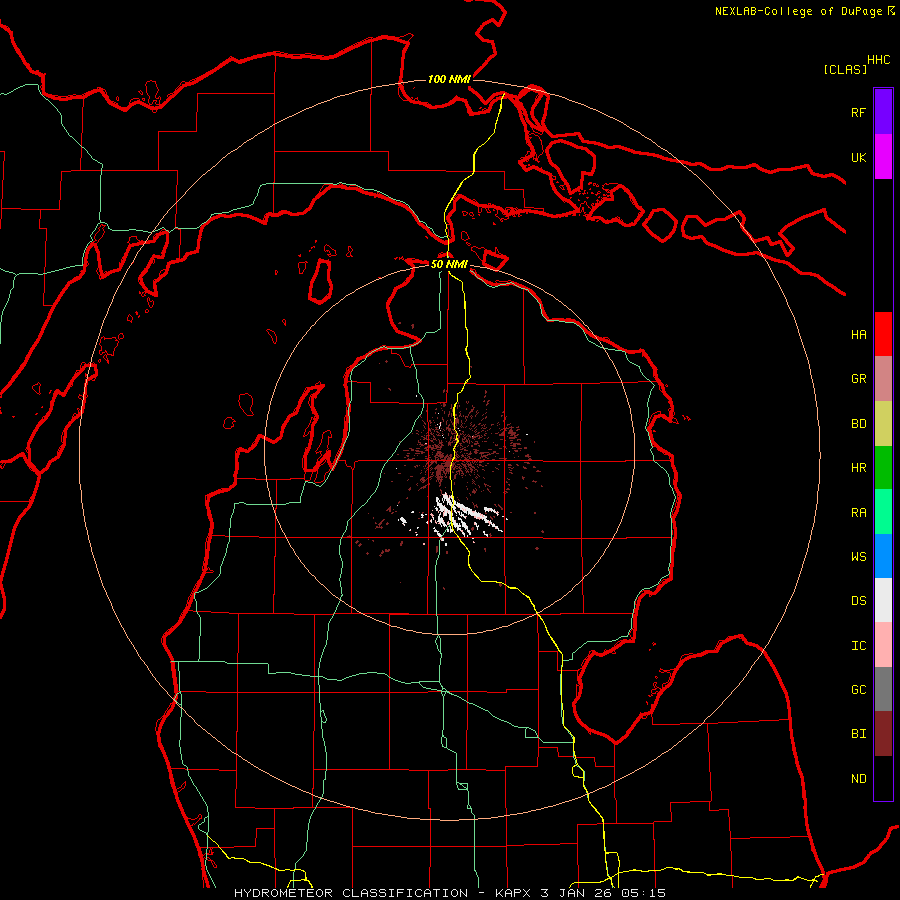Click the GR pink-brown legend swatch

point(883,379)
